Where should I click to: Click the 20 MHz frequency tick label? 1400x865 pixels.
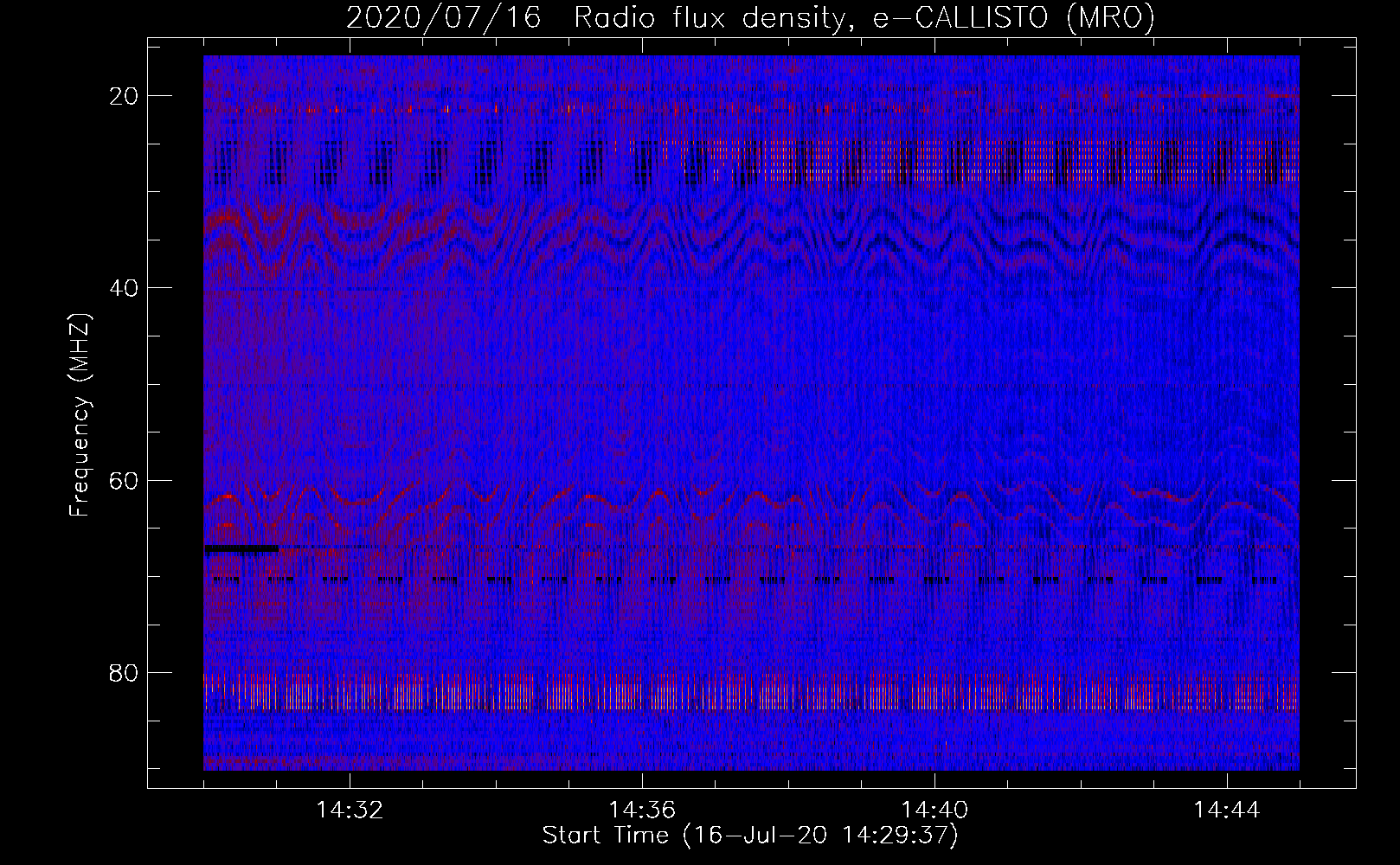pos(125,95)
